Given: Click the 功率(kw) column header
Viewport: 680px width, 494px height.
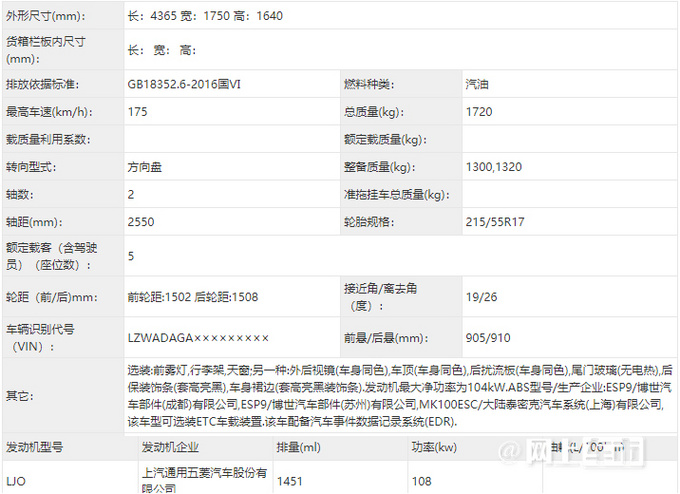Looking at the screenshot, I should click(434, 447).
